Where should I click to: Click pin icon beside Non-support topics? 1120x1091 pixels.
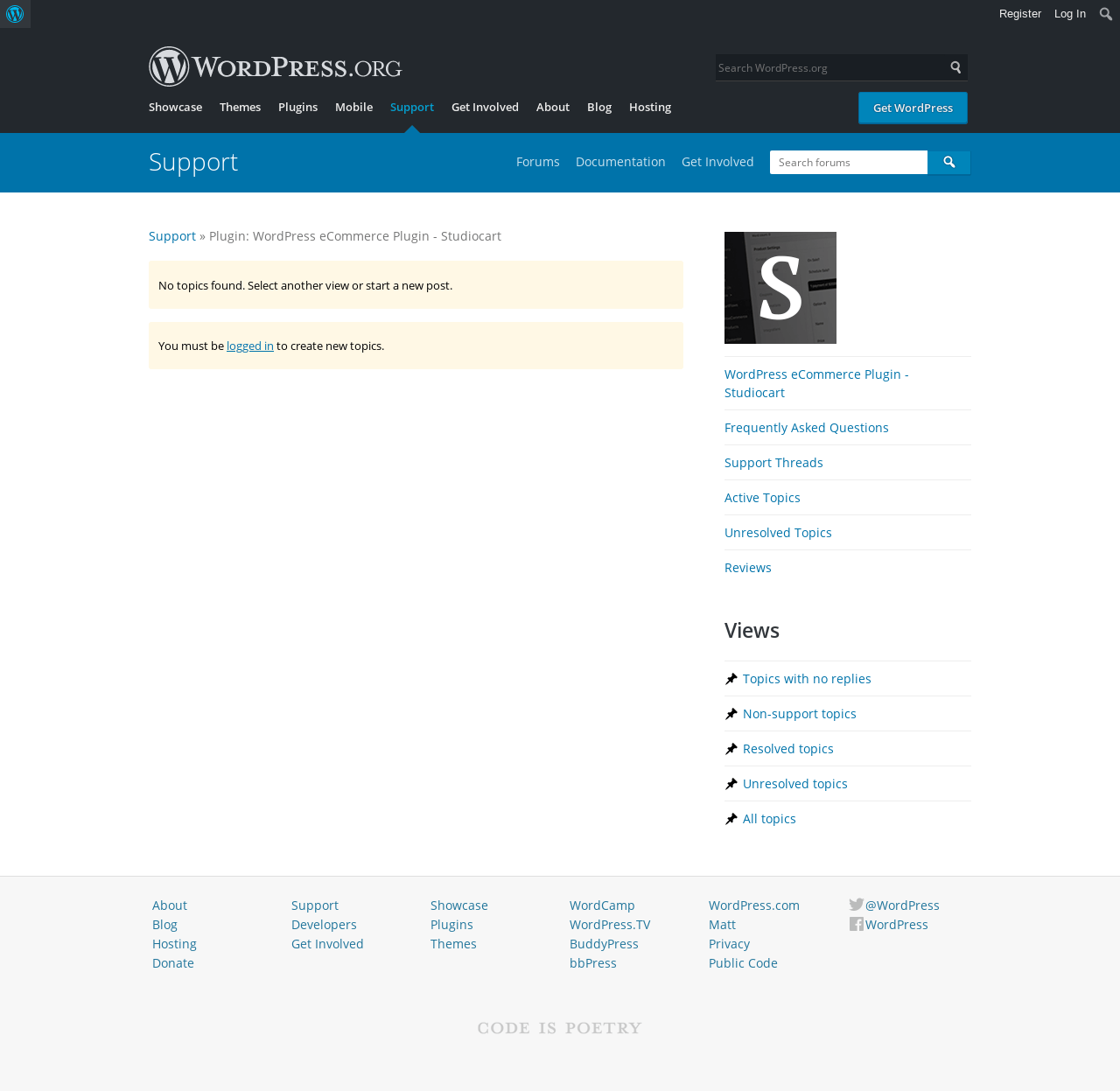pos(731,714)
